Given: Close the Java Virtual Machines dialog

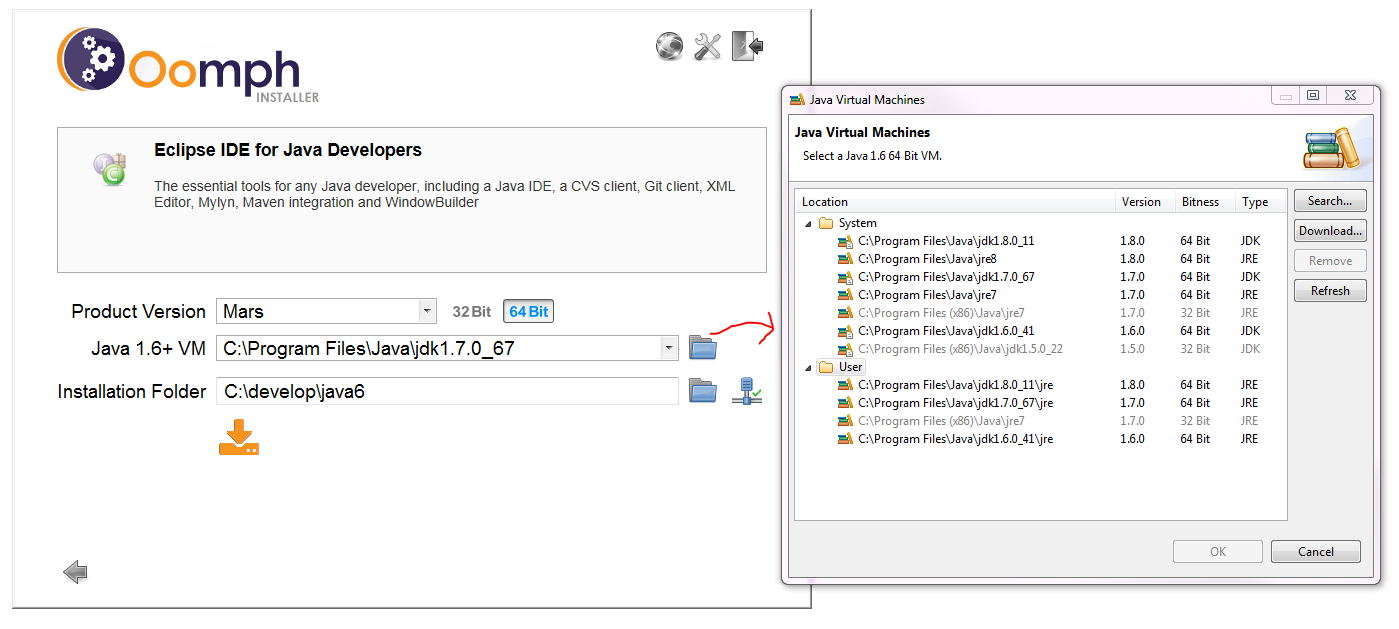Looking at the screenshot, I should click(1350, 96).
